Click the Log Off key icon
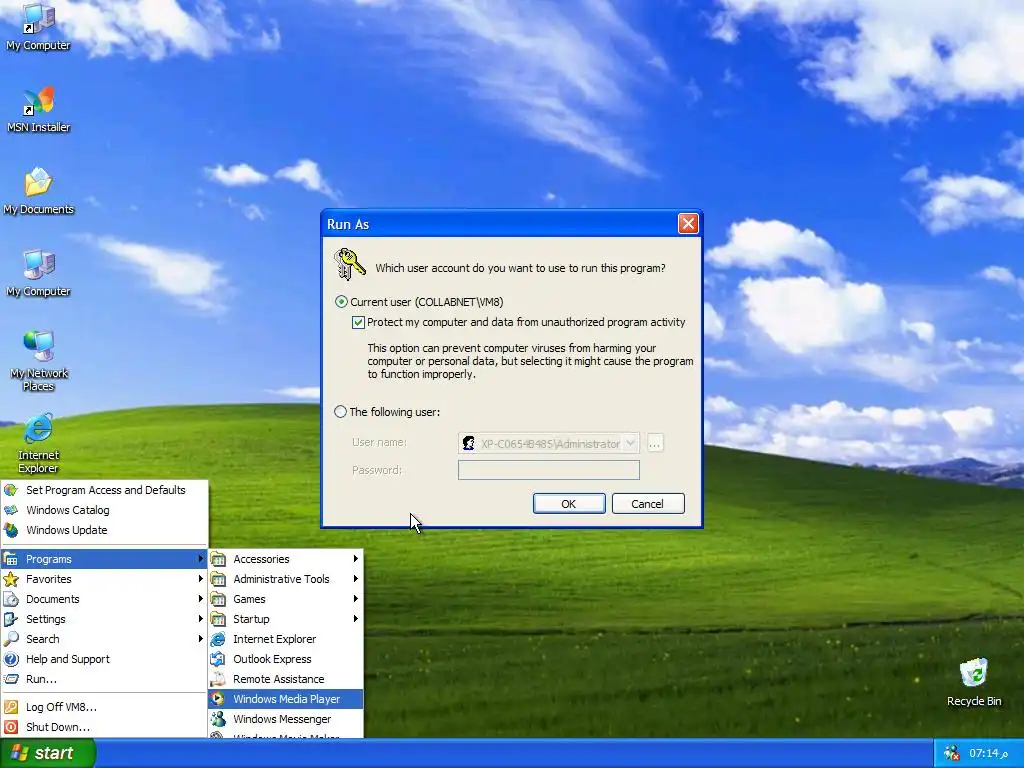The width and height of the screenshot is (1024, 768). point(10,707)
